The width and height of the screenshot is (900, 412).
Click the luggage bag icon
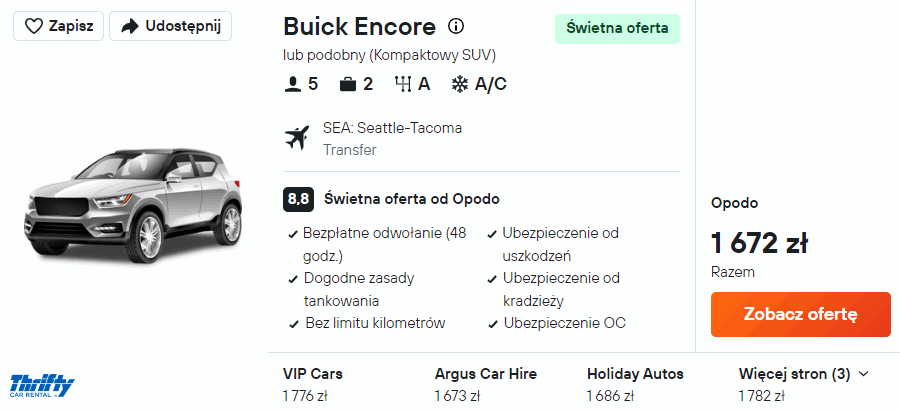coord(348,84)
